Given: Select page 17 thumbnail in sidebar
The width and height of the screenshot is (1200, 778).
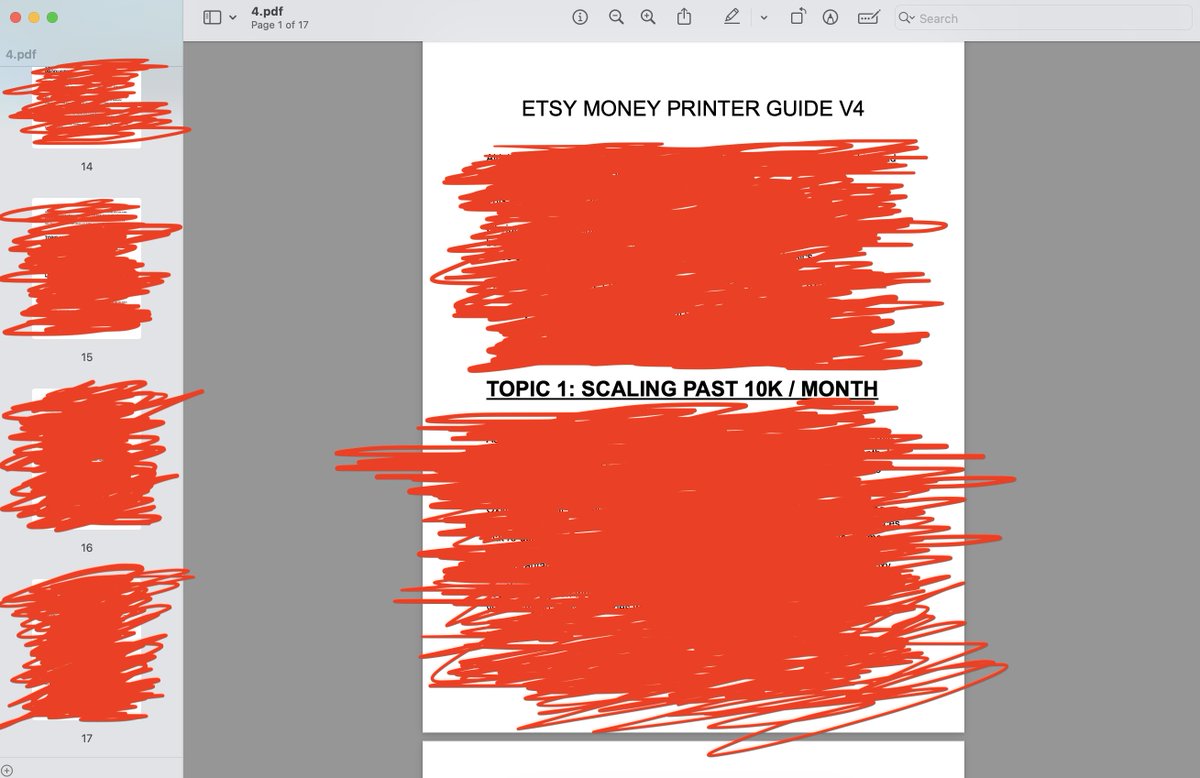Looking at the screenshot, I should pyautogui.click(x=87, y=649).
